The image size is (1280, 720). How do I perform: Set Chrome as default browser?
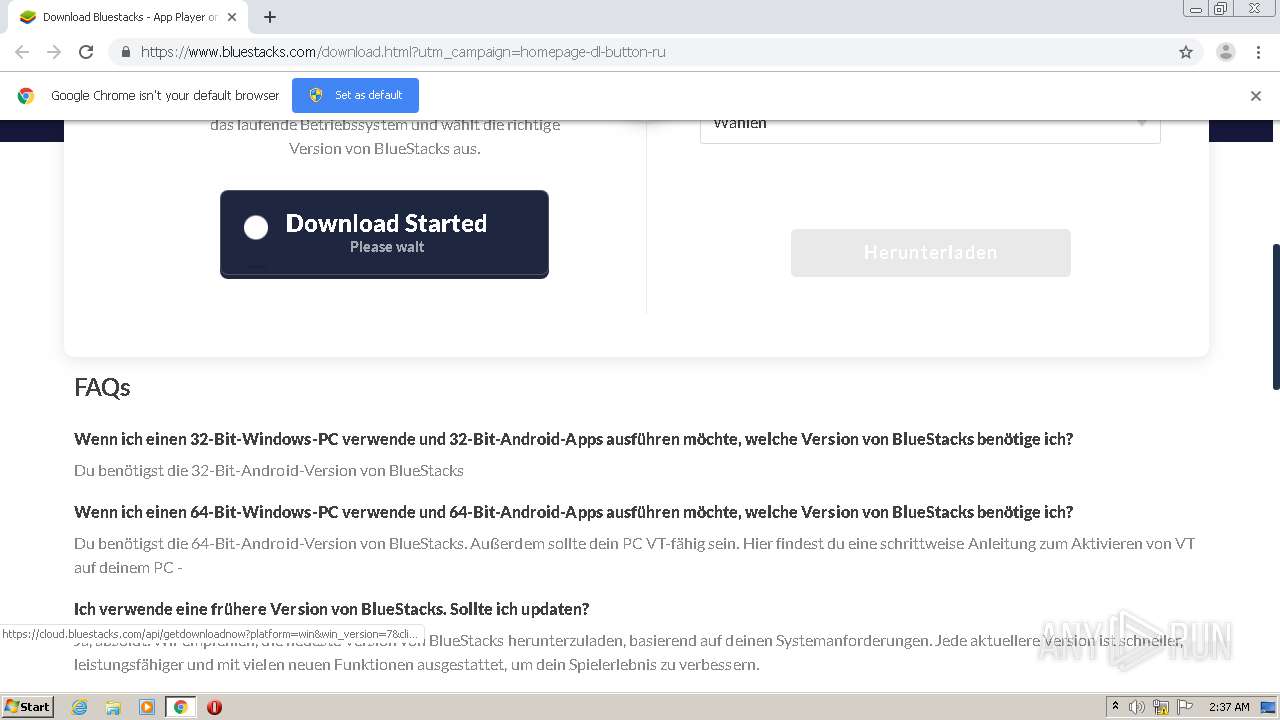[355, 95]
